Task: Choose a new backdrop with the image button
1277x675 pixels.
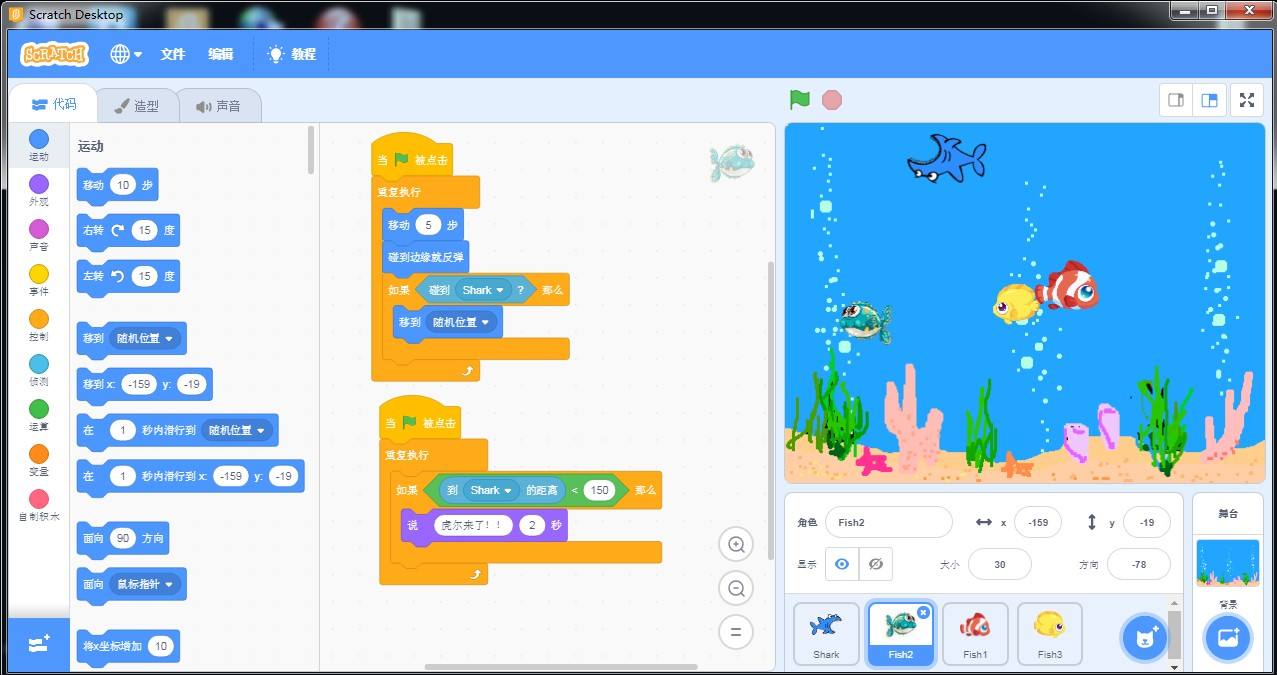Action: click(1228, 638)
